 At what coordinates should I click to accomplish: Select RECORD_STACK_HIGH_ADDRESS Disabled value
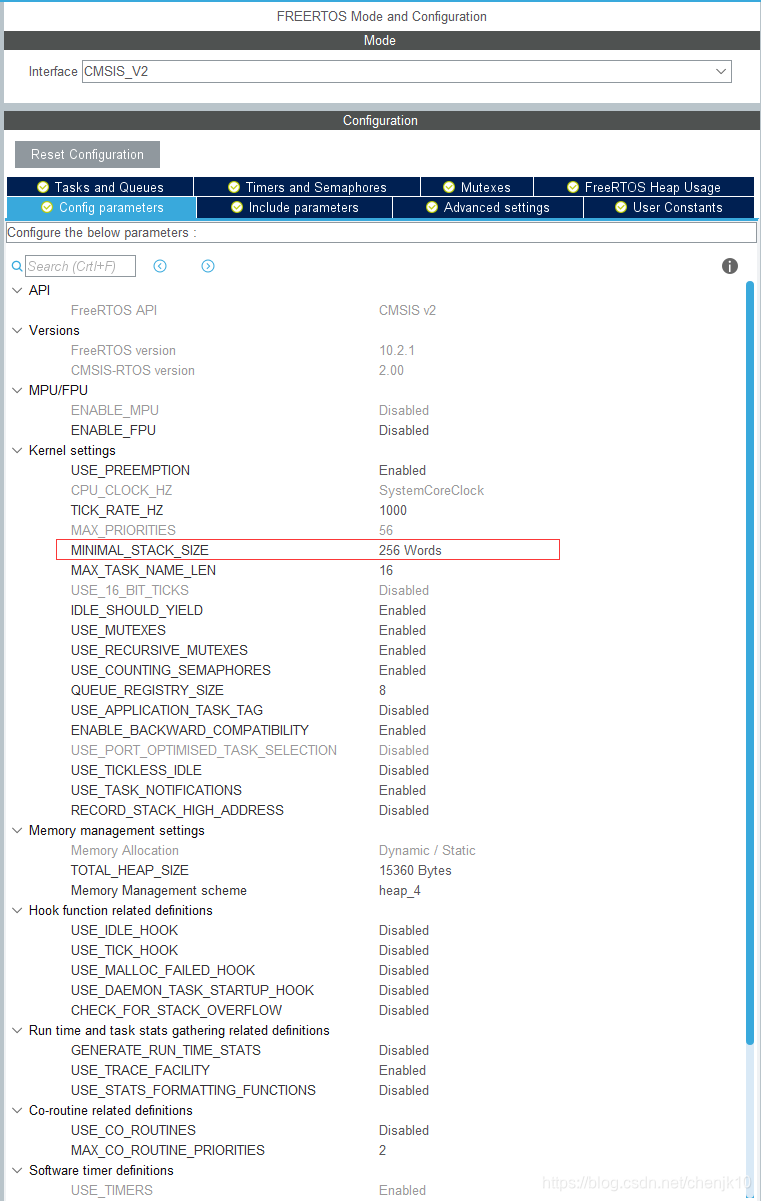point(404,810)
